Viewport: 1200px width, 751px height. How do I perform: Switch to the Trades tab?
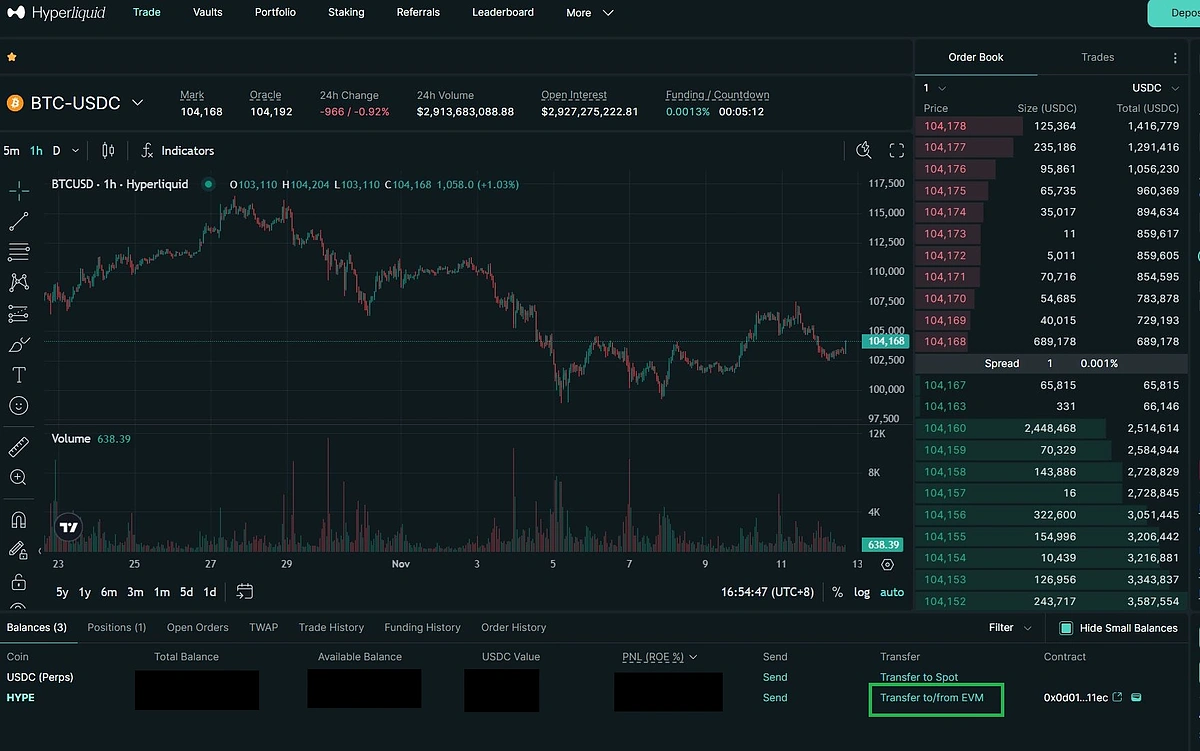(1097, 57)
